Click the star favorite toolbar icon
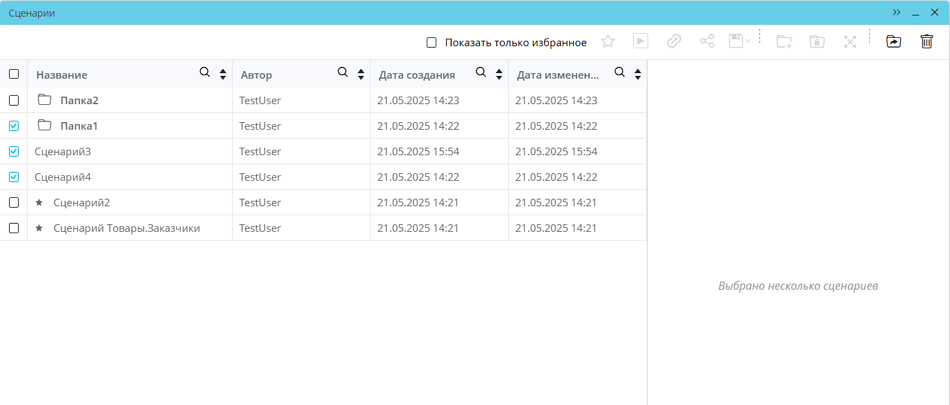The height and width of the screenshot is (405, 950). point(608,42)
